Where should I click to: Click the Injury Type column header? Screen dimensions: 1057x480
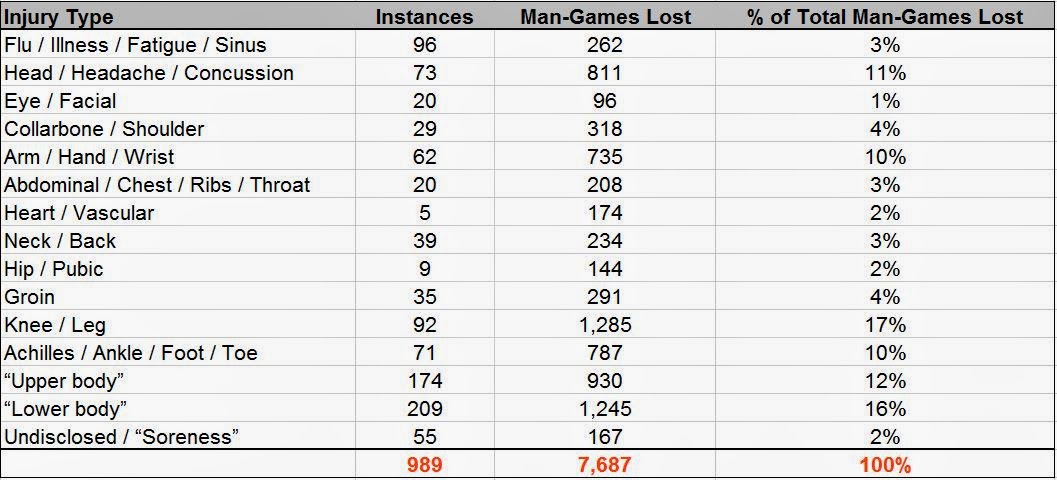[60, 17]
